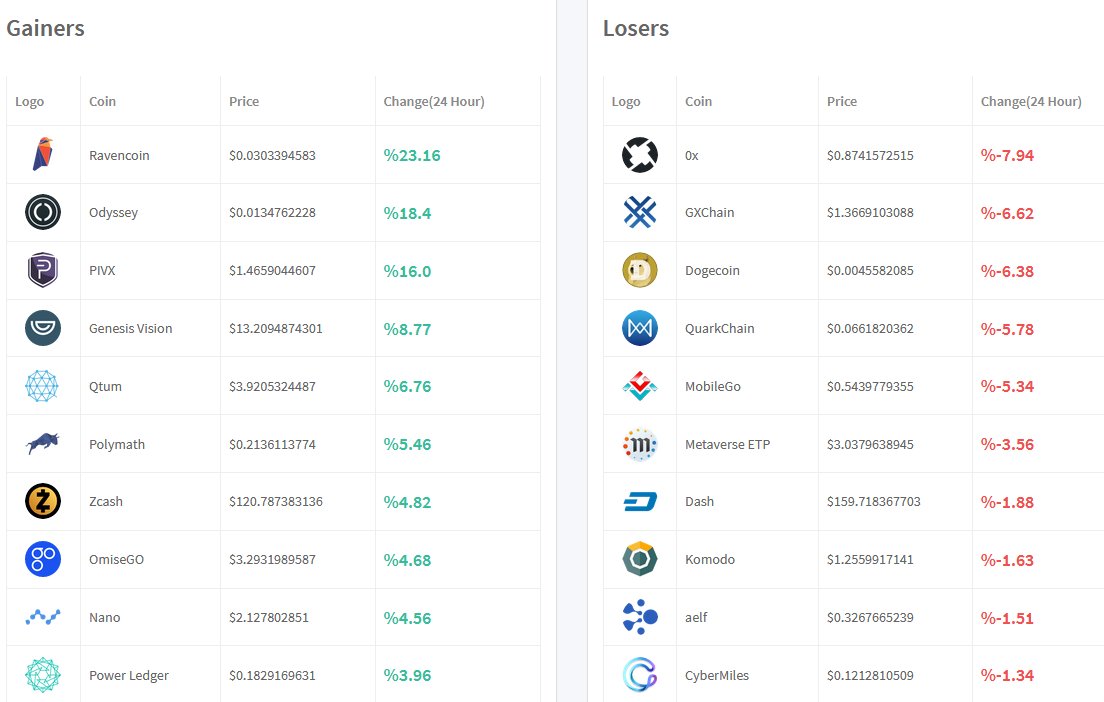Click the Losers section heading

pyautogui.click(x=636, y=29)
